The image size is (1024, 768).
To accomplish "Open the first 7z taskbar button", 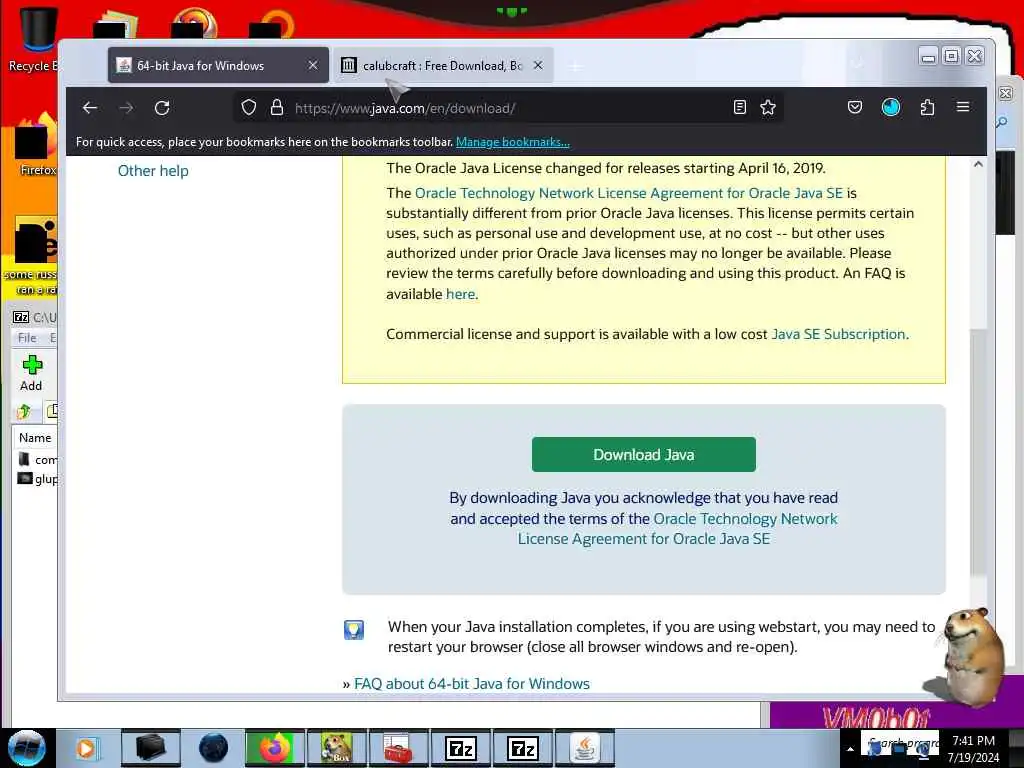I will (460, 748).
